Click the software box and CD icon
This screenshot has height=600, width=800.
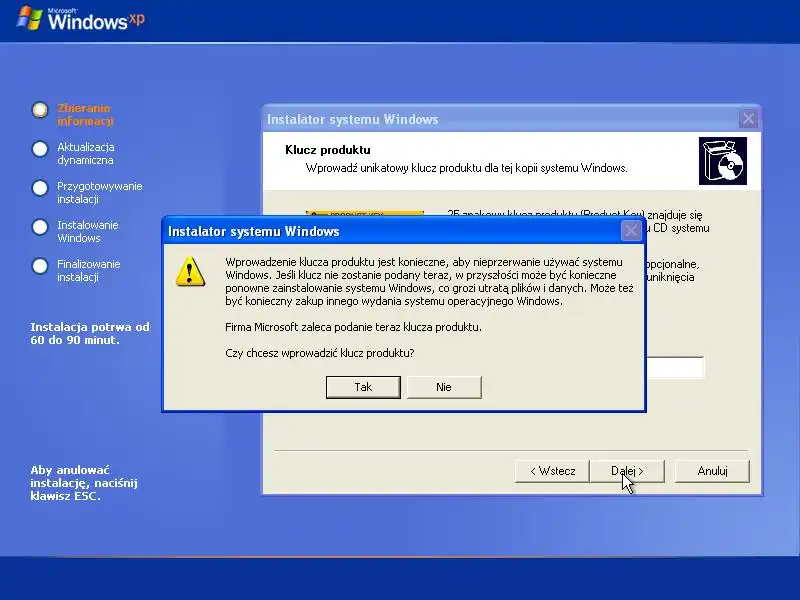click(722, 161)
